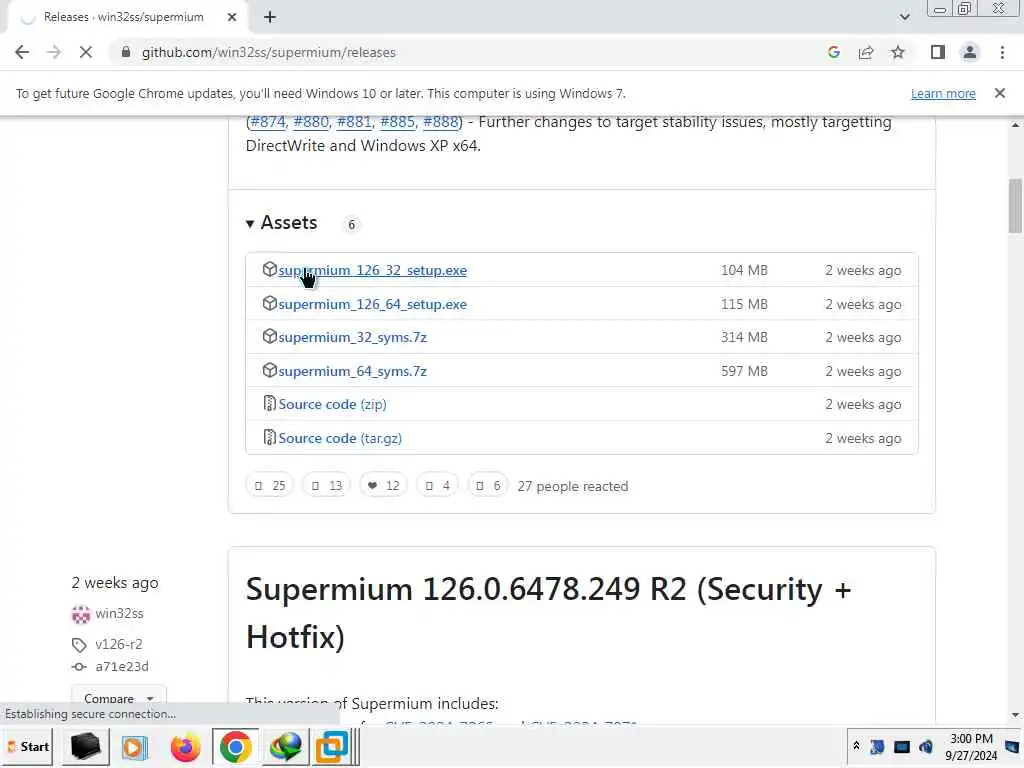
Task: Open the globe download manager taskbar icon
Action: coord(285,746)
